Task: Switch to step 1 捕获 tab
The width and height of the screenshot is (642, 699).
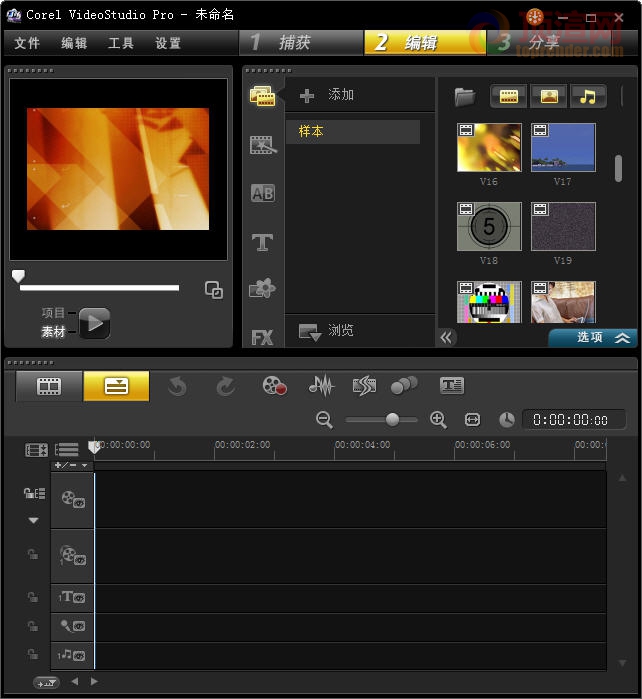Action: point(301,43)
